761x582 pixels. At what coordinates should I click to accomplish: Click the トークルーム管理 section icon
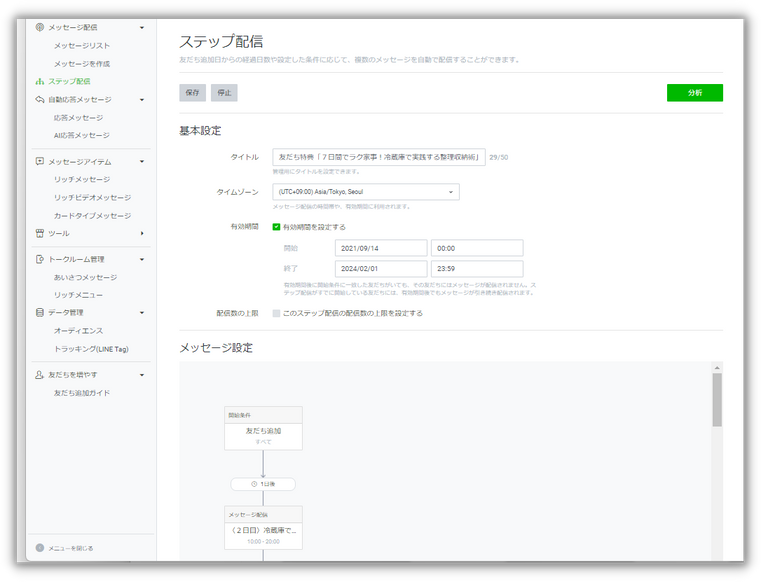tap(40, 259)
